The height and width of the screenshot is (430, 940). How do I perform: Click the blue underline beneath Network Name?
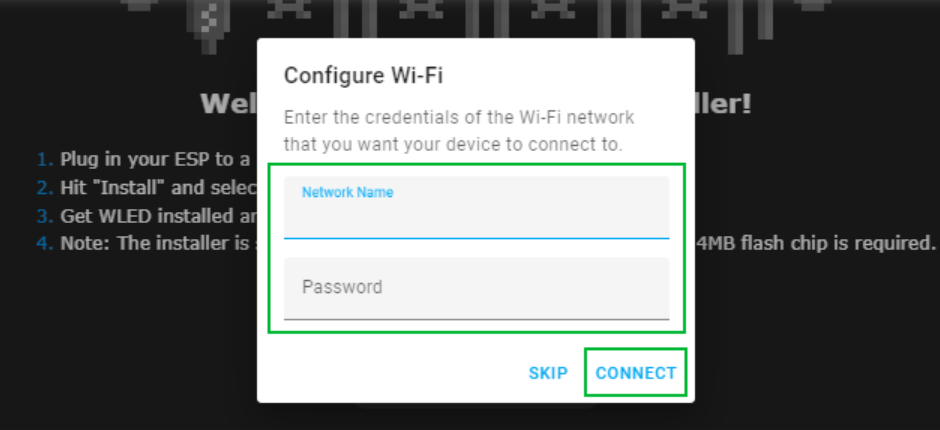(476, 238)
